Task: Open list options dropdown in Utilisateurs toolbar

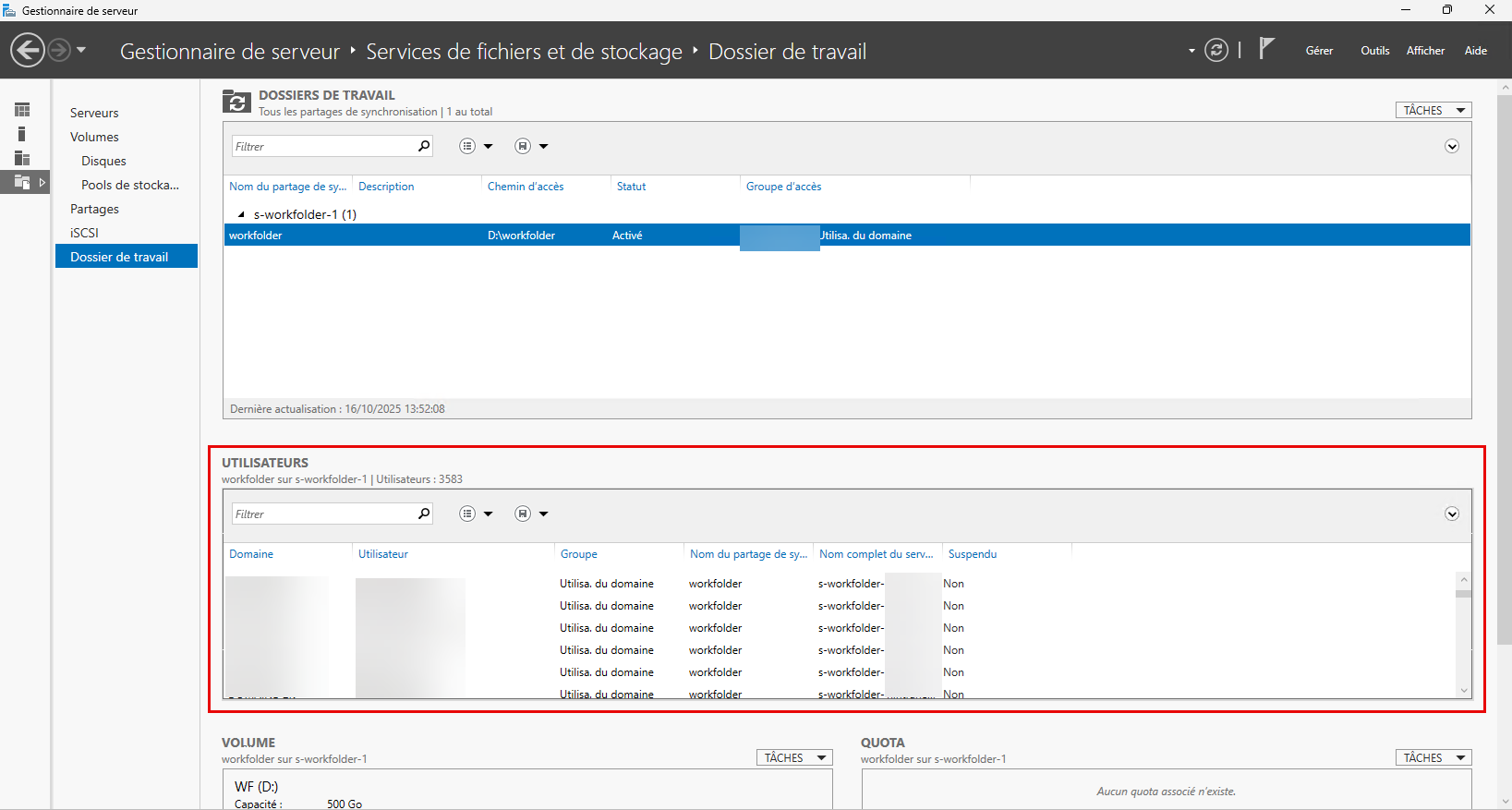Action: coord(476,514)
